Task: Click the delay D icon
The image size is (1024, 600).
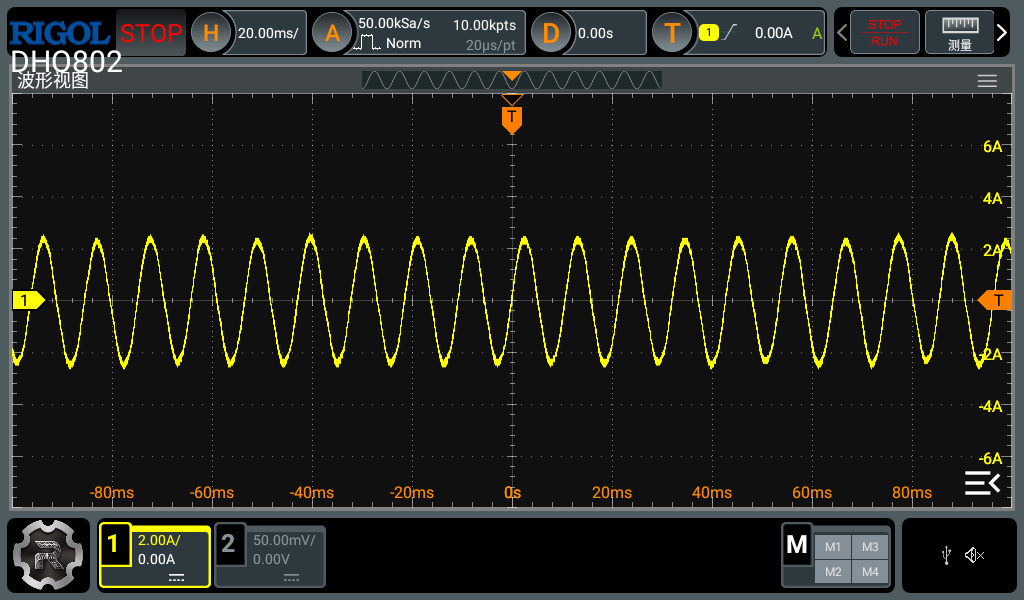Action: tap(551, 33)
